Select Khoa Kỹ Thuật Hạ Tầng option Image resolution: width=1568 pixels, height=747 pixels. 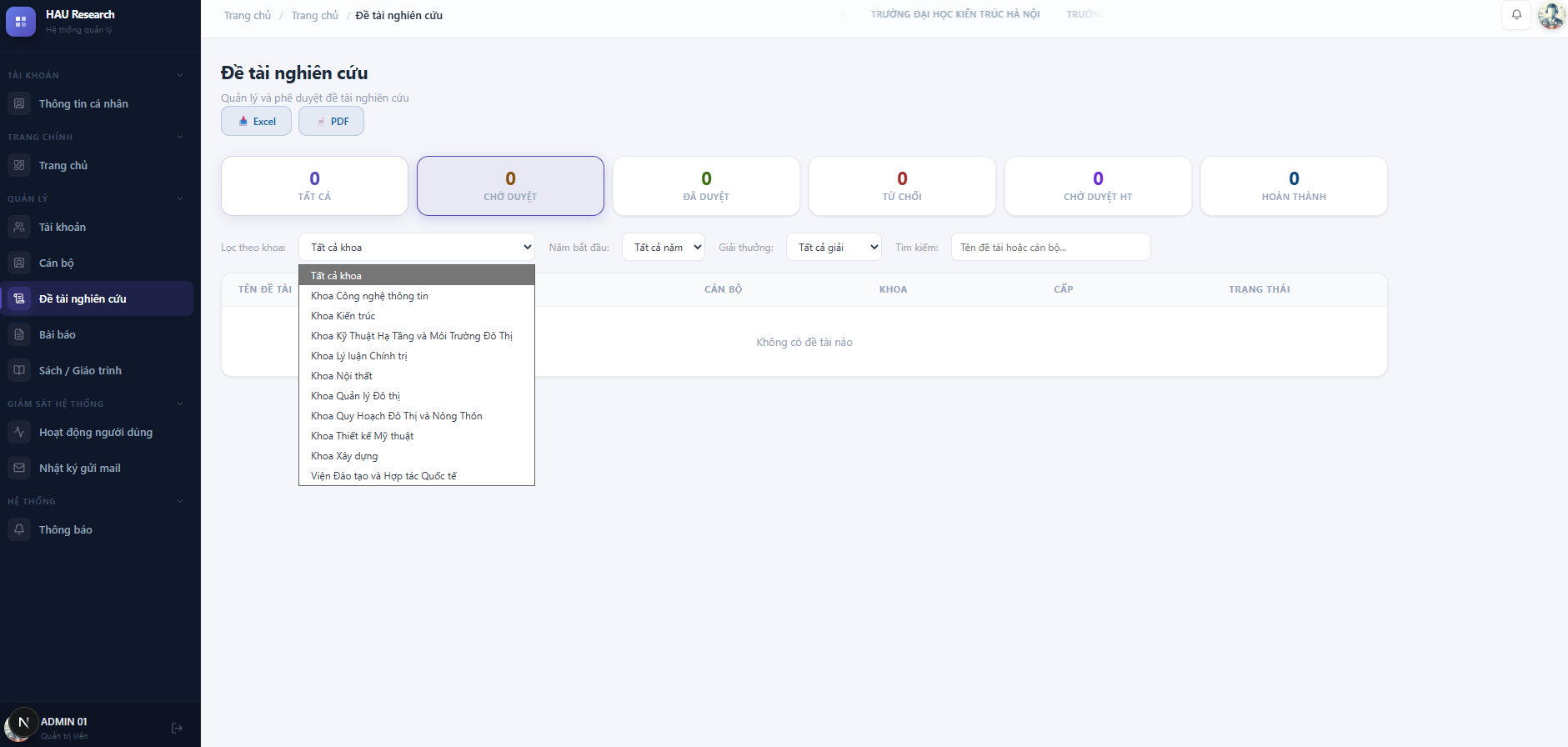pos(417,336)
